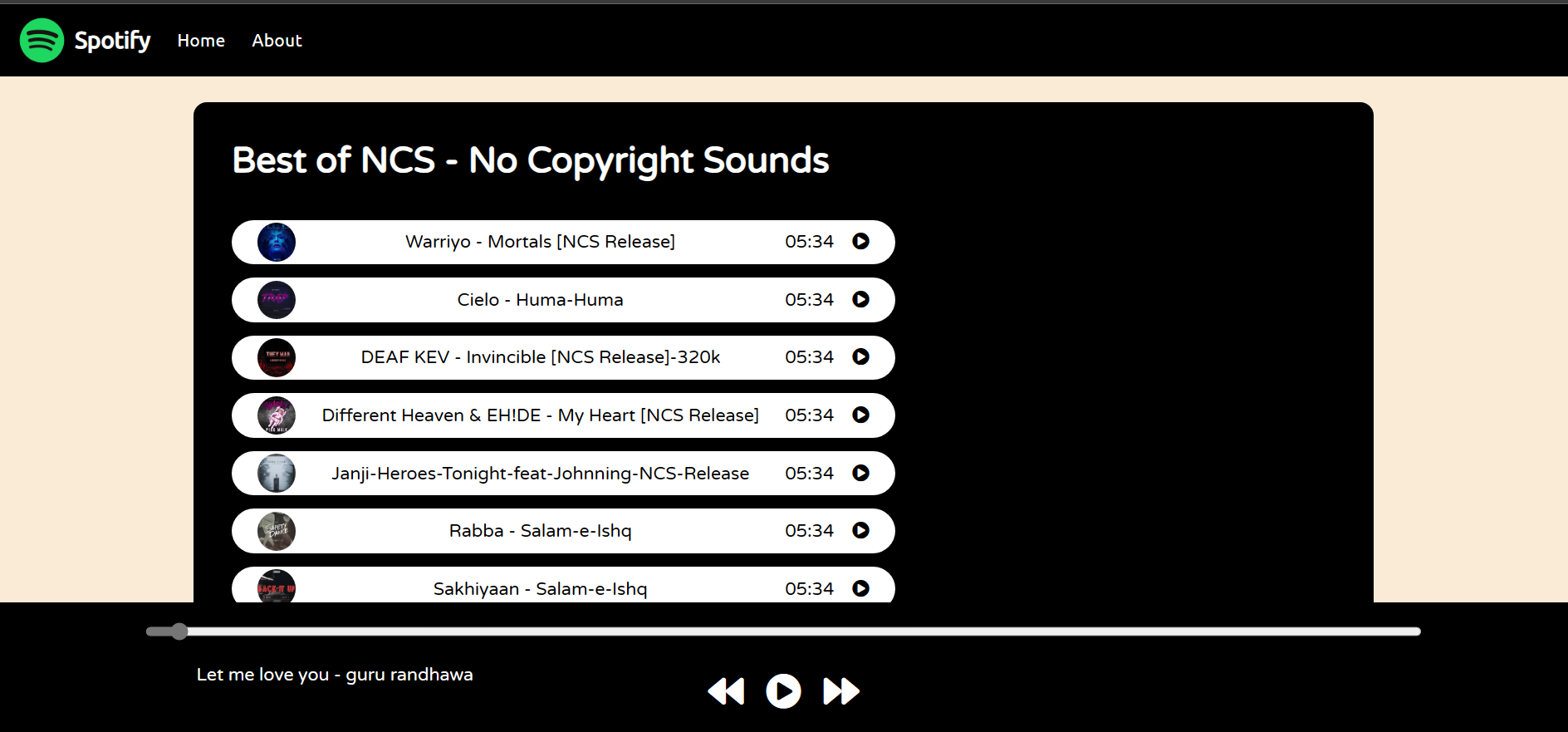1568x732 pixels.
Task: Click the Spotify logo icon
Action: (x=41, y=39)
